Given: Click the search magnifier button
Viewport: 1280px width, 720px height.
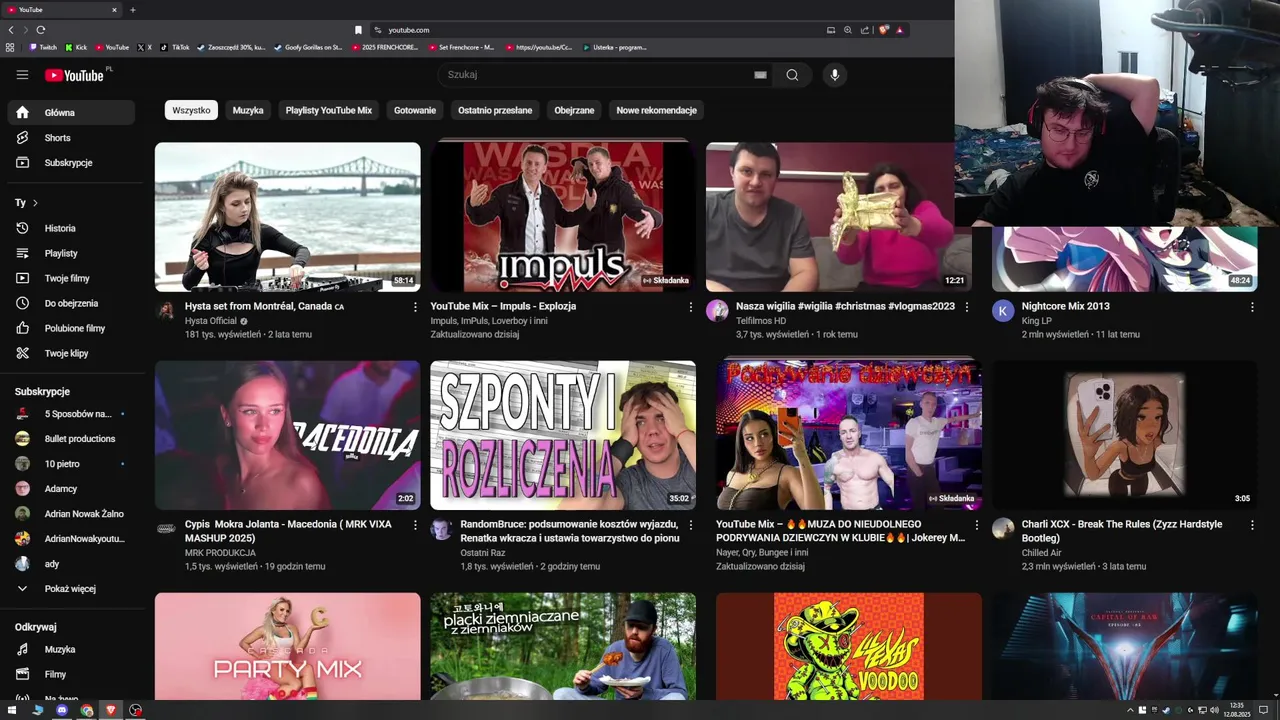Looking at the screenshot, I should (x=792, y=75).
